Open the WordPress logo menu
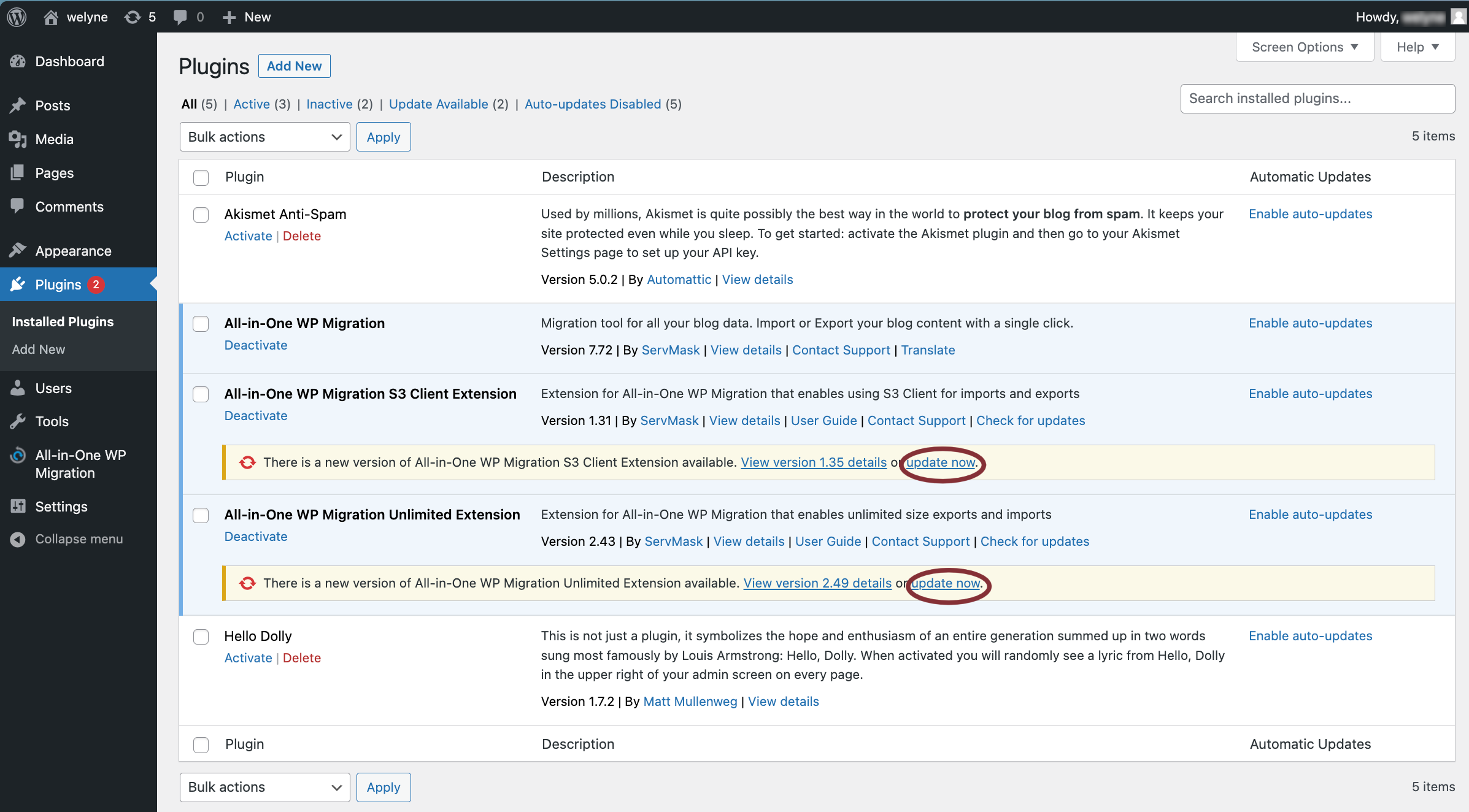 [17, 17]
